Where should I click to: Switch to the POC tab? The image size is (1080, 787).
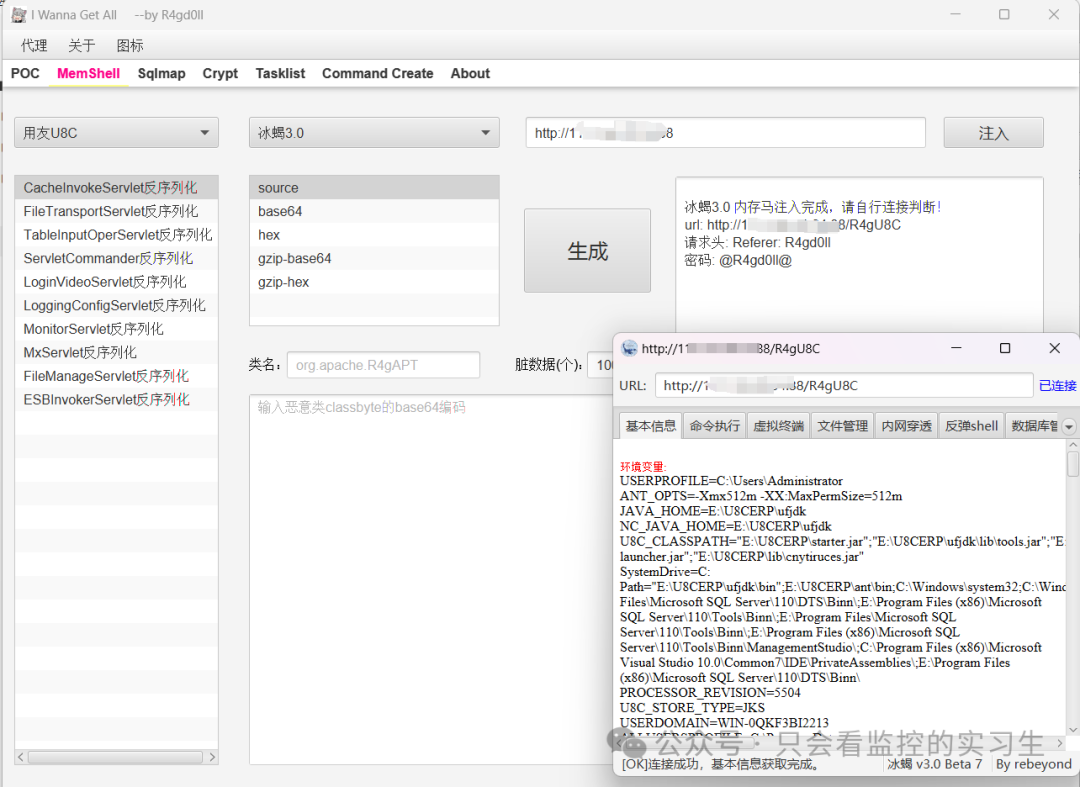point(25,73)
